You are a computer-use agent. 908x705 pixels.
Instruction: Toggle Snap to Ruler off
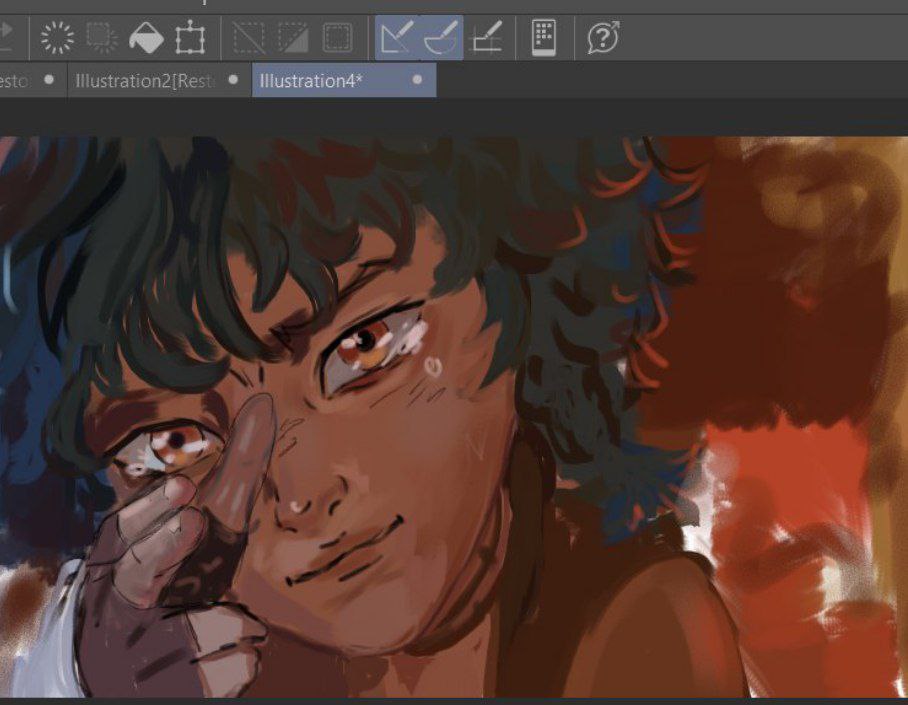coord(396,39)
